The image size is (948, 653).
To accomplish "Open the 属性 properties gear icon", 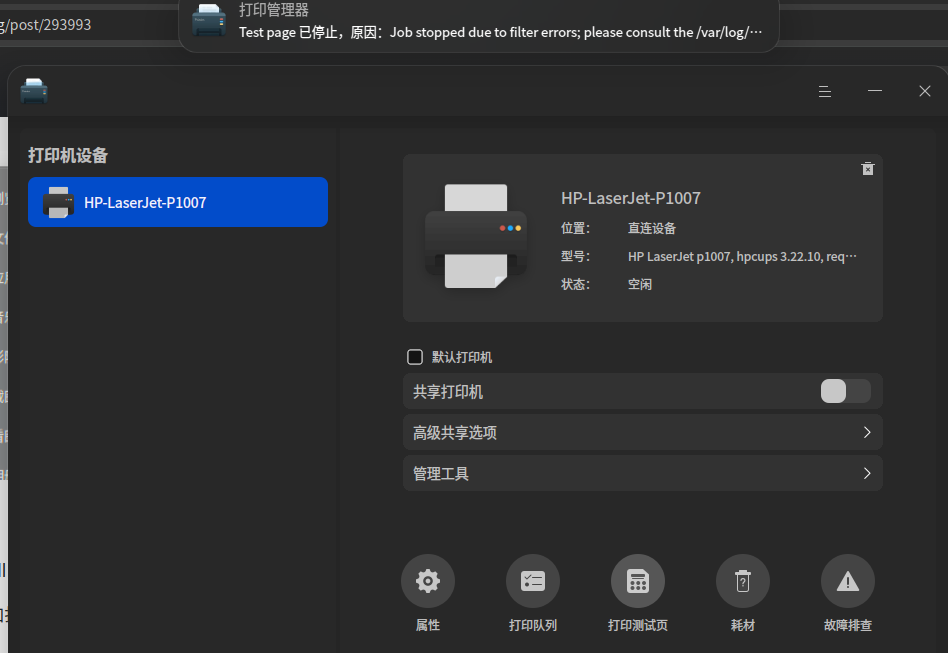I will click(x=427, y=581).
